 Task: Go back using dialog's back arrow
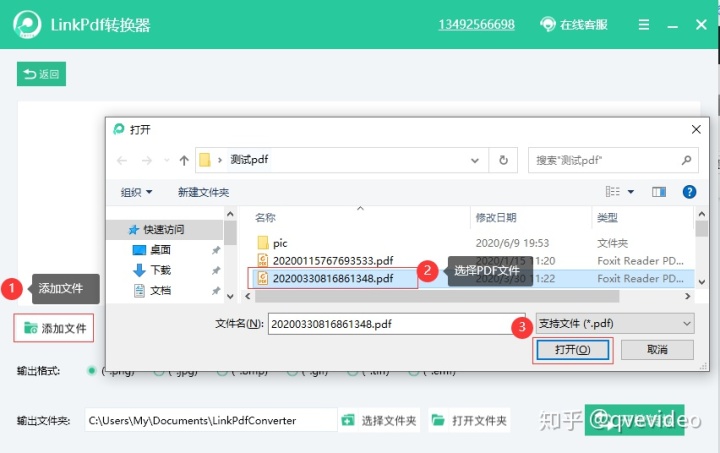(122, 160)
